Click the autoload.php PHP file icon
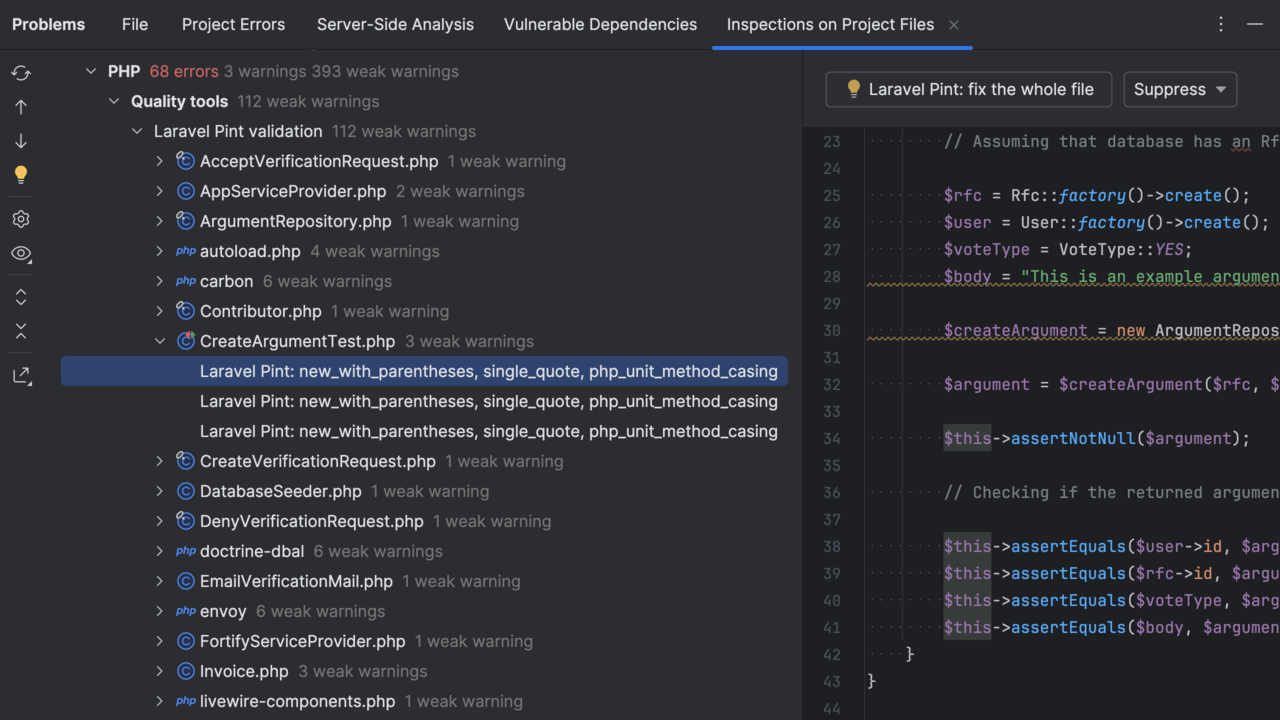Screen dimensions: 1280x720 (185, 251)
